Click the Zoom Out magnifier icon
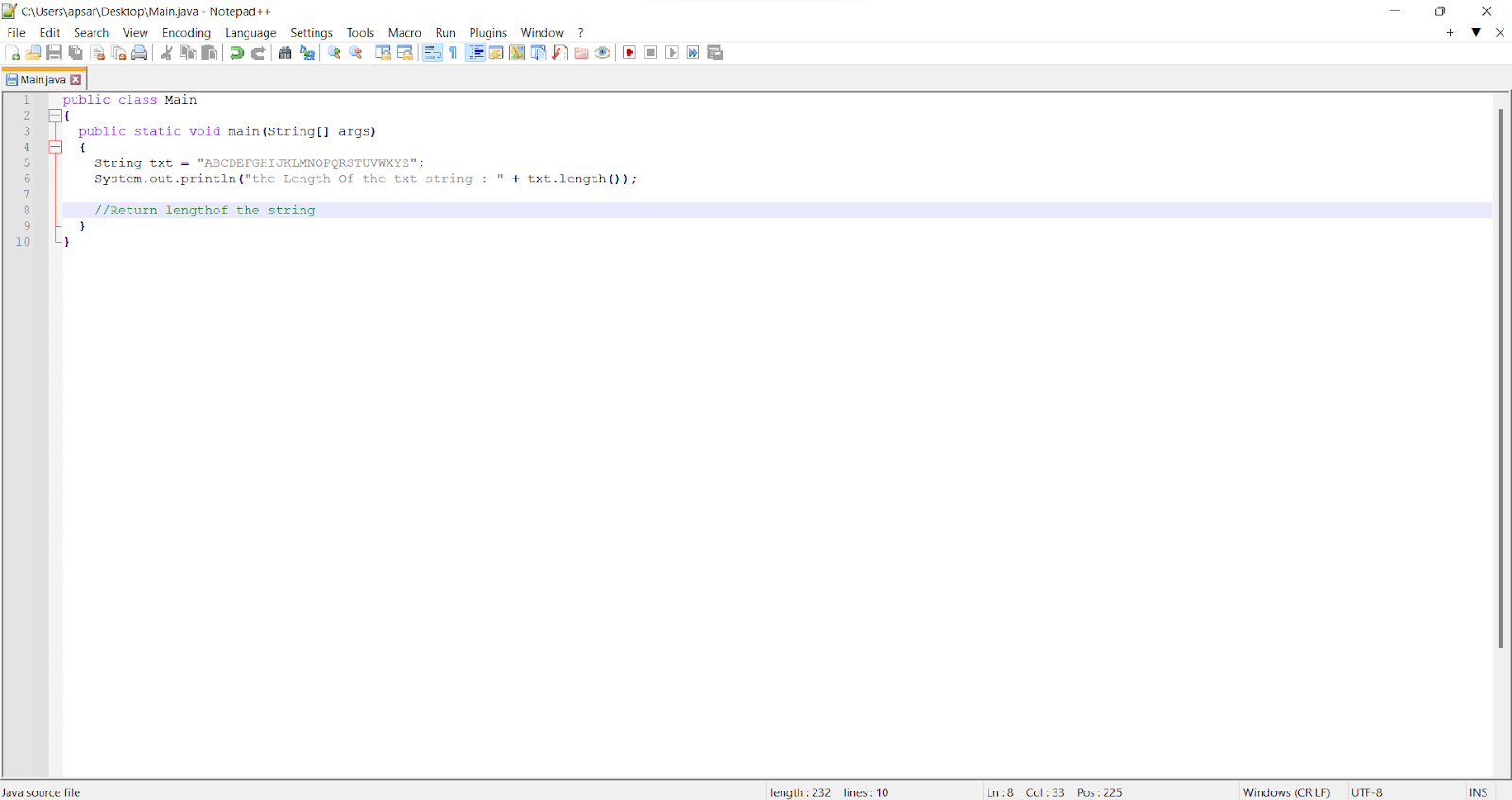The width and height of the screenshot is (1512, 800). (x=355, y=53)
